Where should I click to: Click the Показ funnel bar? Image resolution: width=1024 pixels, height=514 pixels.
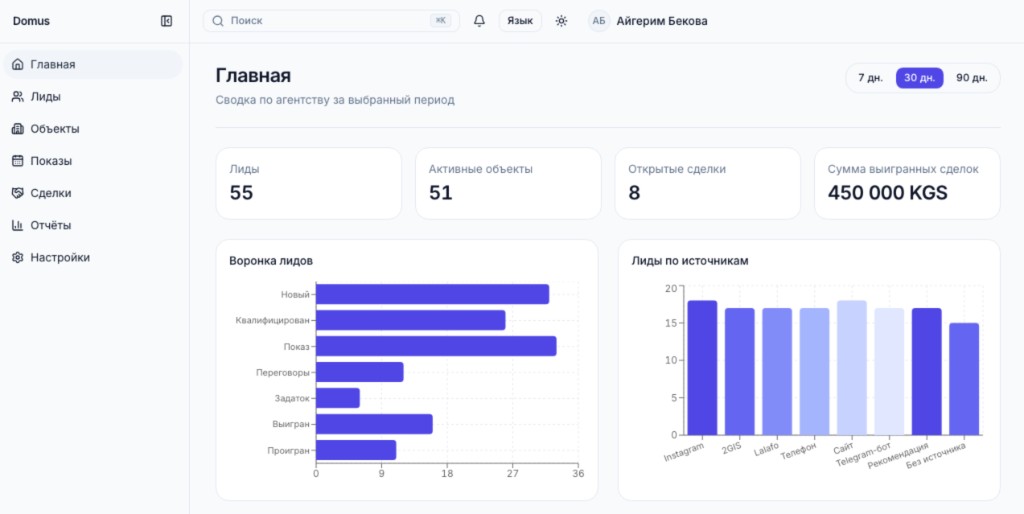click(436, 346)
